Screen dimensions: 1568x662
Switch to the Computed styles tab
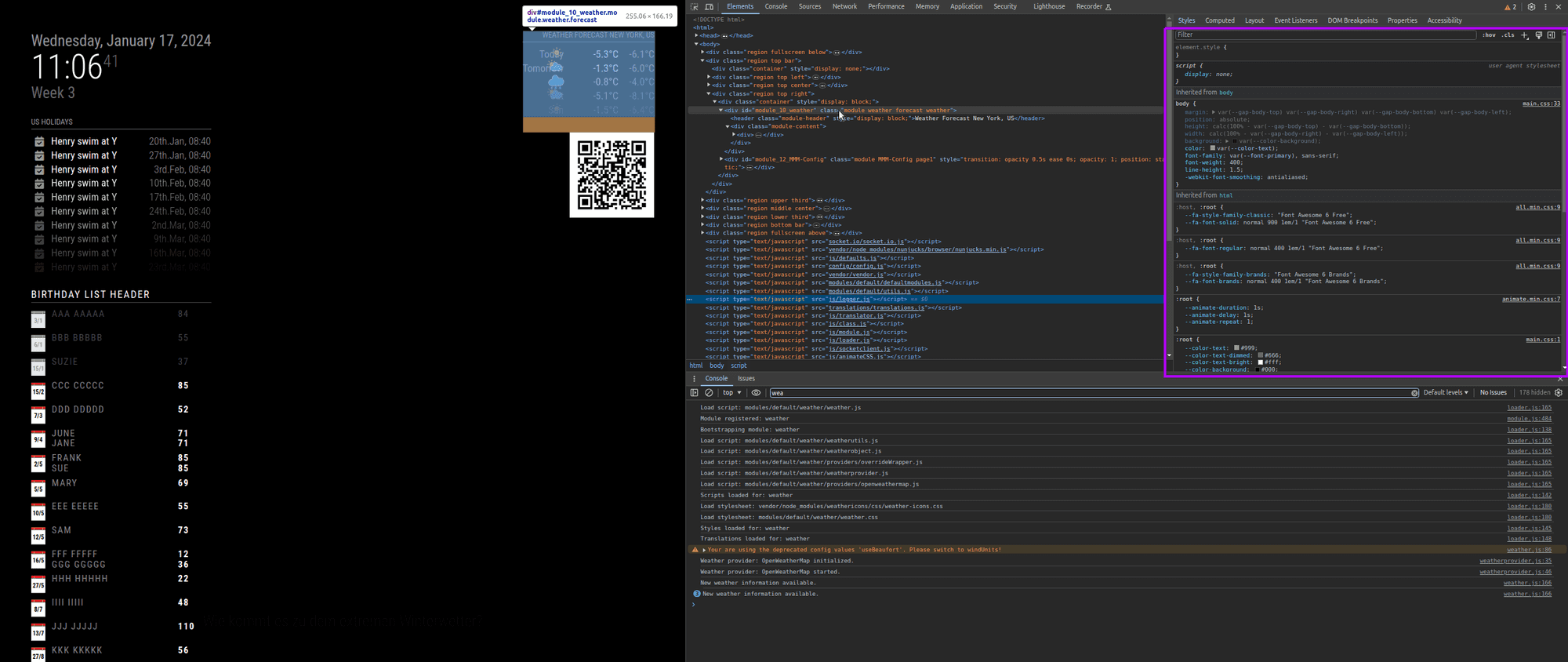coord(1220,20)
